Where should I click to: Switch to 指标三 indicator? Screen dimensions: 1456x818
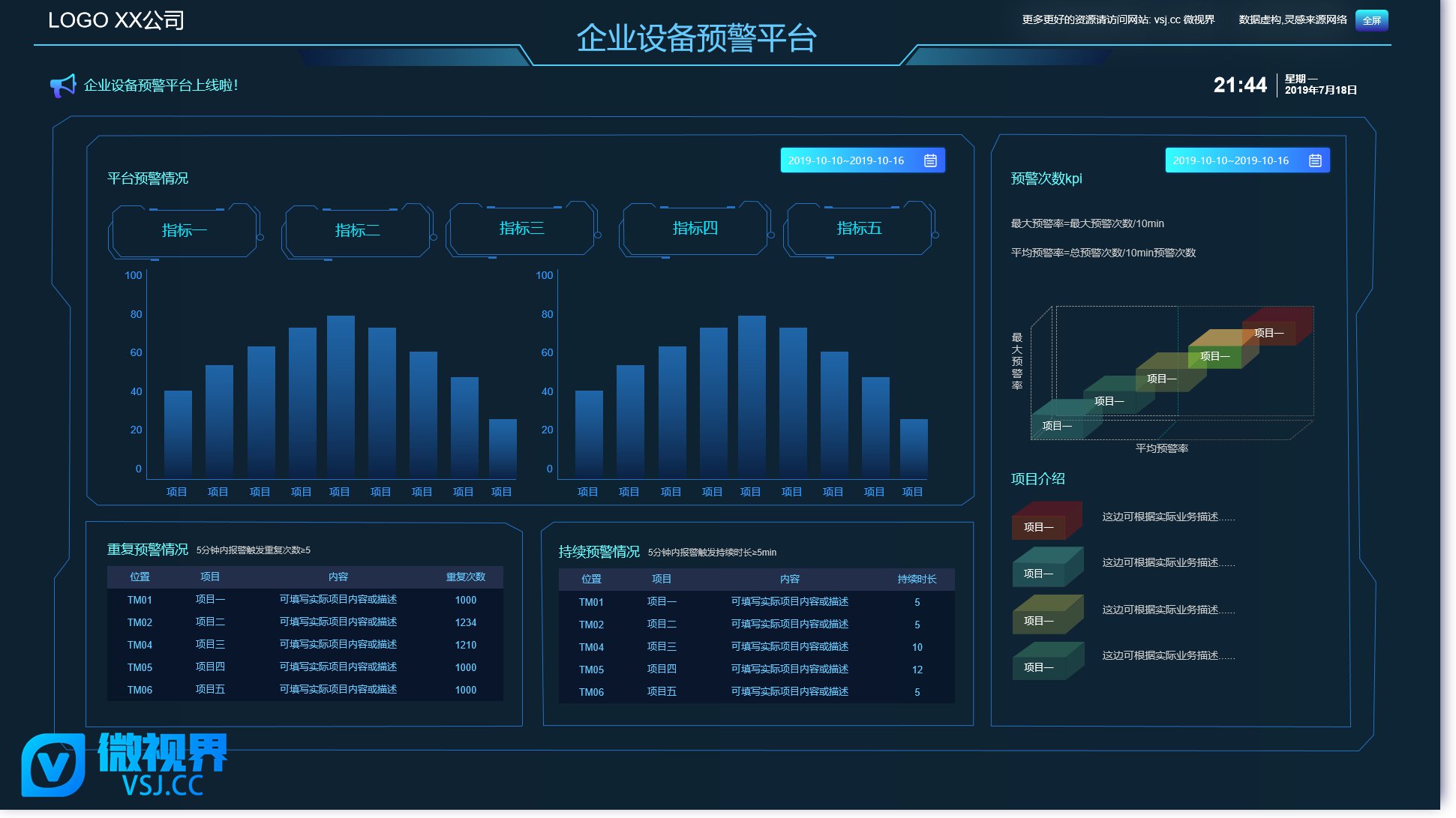click(x=521, y=229)
